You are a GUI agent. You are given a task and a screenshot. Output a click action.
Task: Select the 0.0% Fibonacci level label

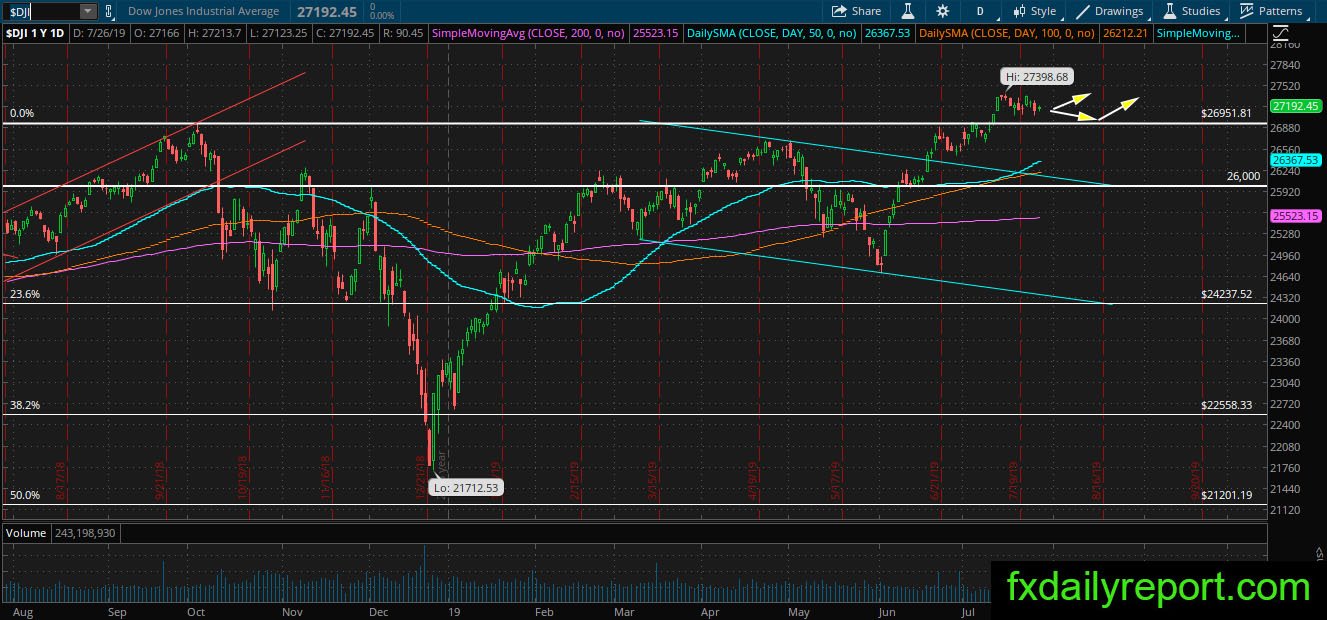(x=22, y=114)
